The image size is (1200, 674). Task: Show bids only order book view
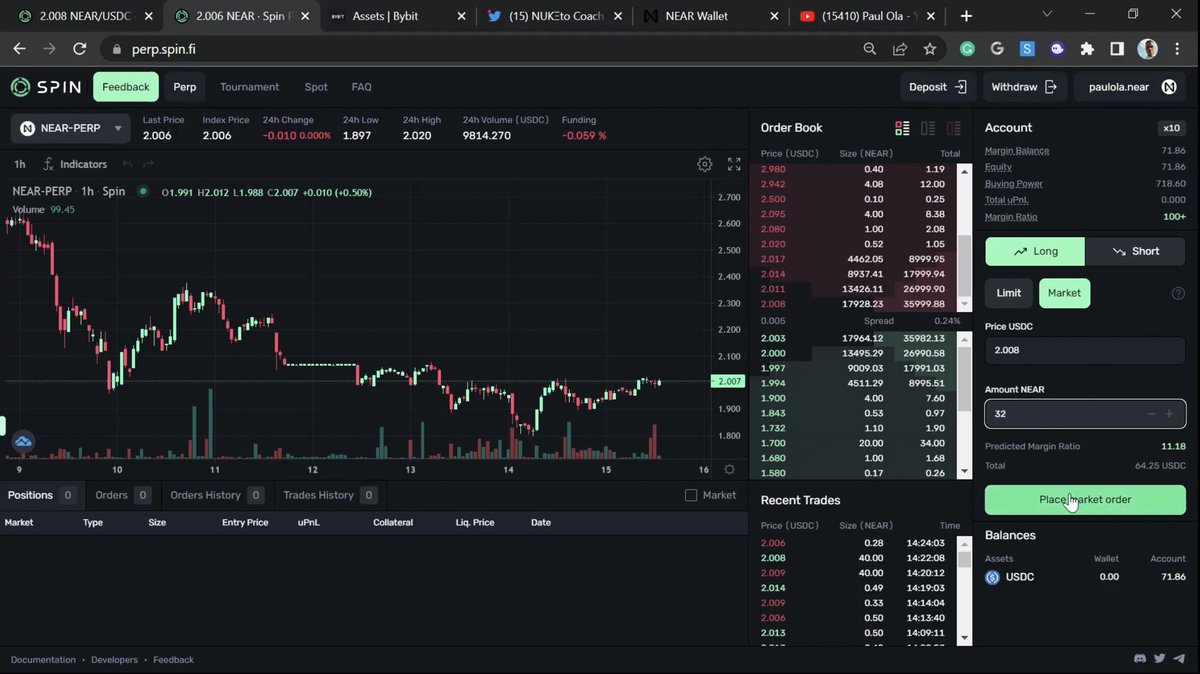click(928, 128)
